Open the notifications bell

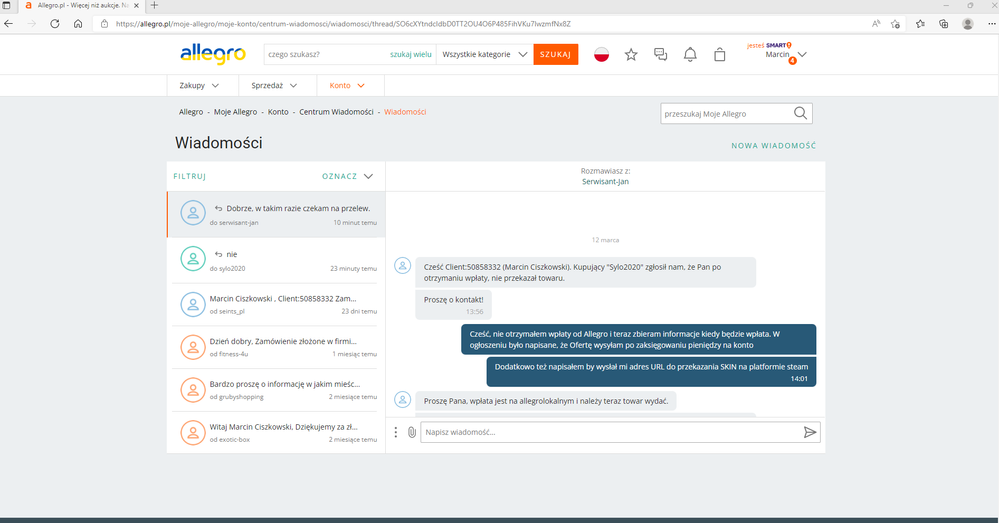tap(690, 55)
